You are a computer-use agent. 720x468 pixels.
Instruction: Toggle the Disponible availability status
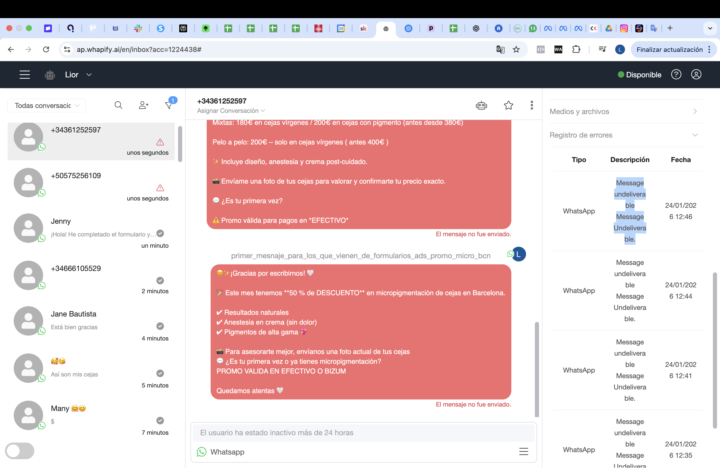click(x=640, y=75)
